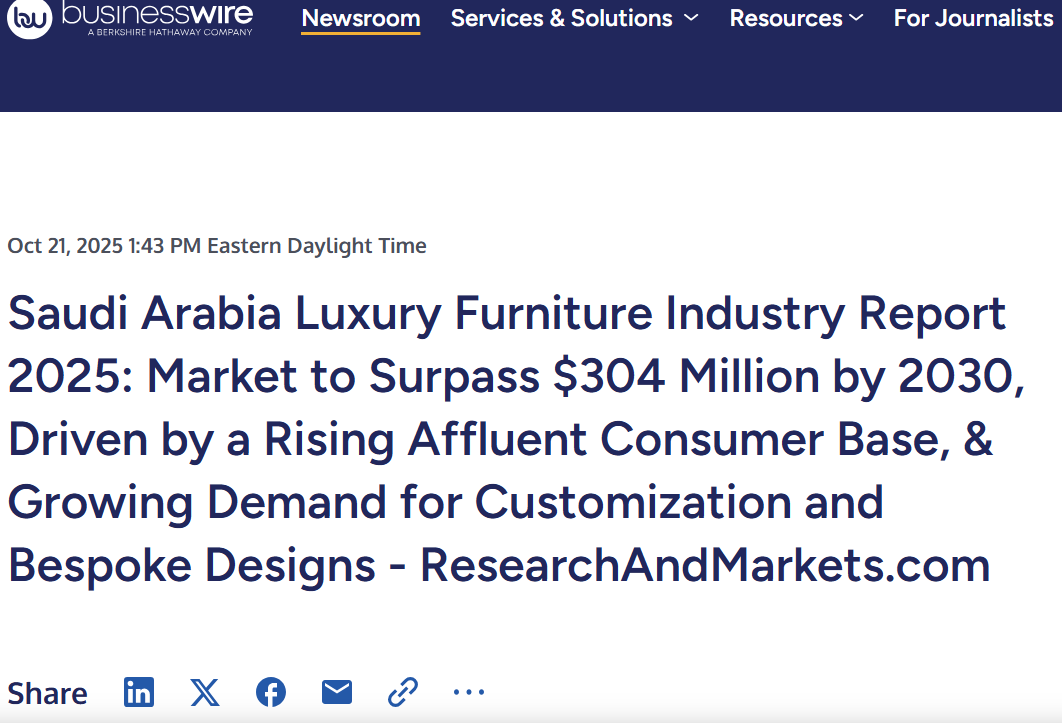
Task: Click the Oct 21, 2025 timestamp
Action: [217, 246]
